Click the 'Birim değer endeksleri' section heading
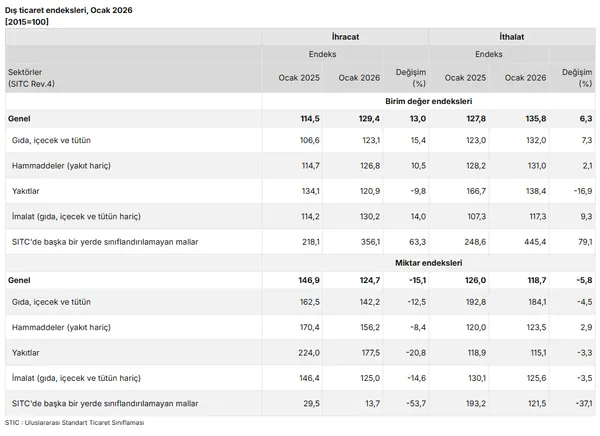 (x=428, y=101)
